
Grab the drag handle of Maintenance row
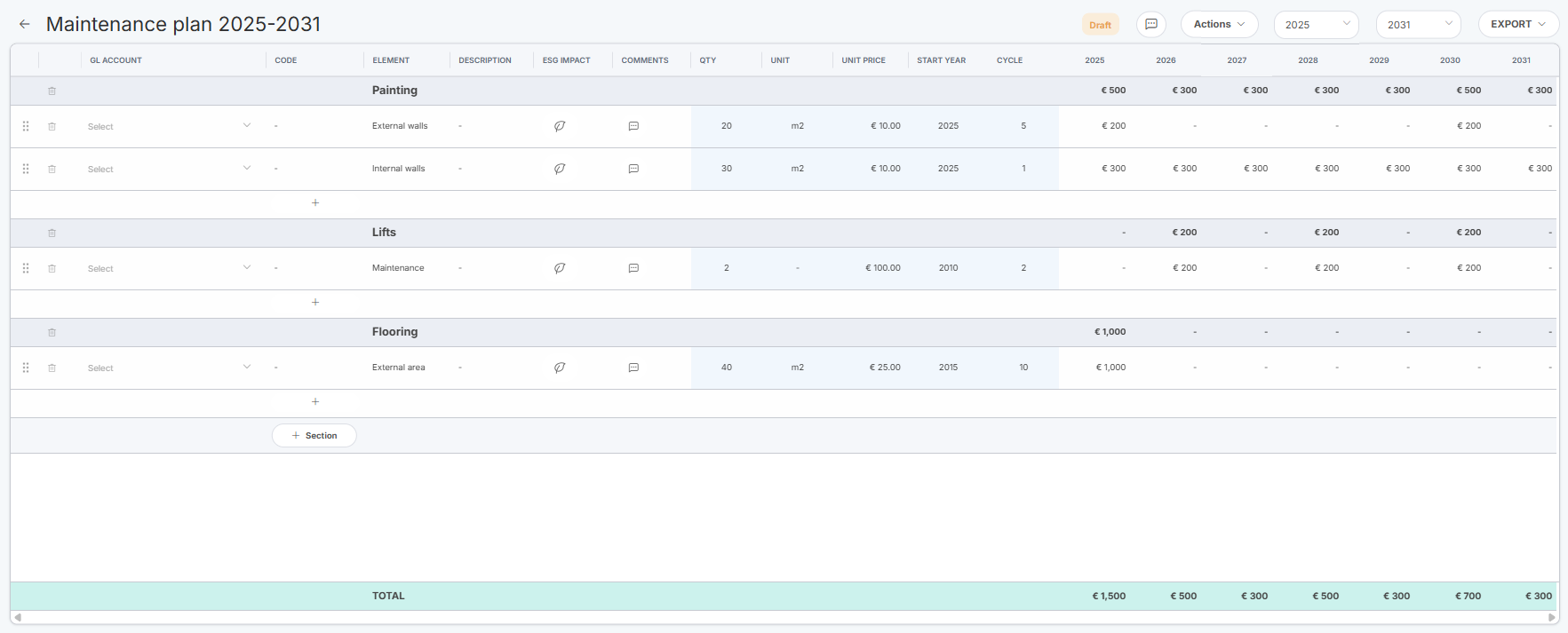pos(26,268)
